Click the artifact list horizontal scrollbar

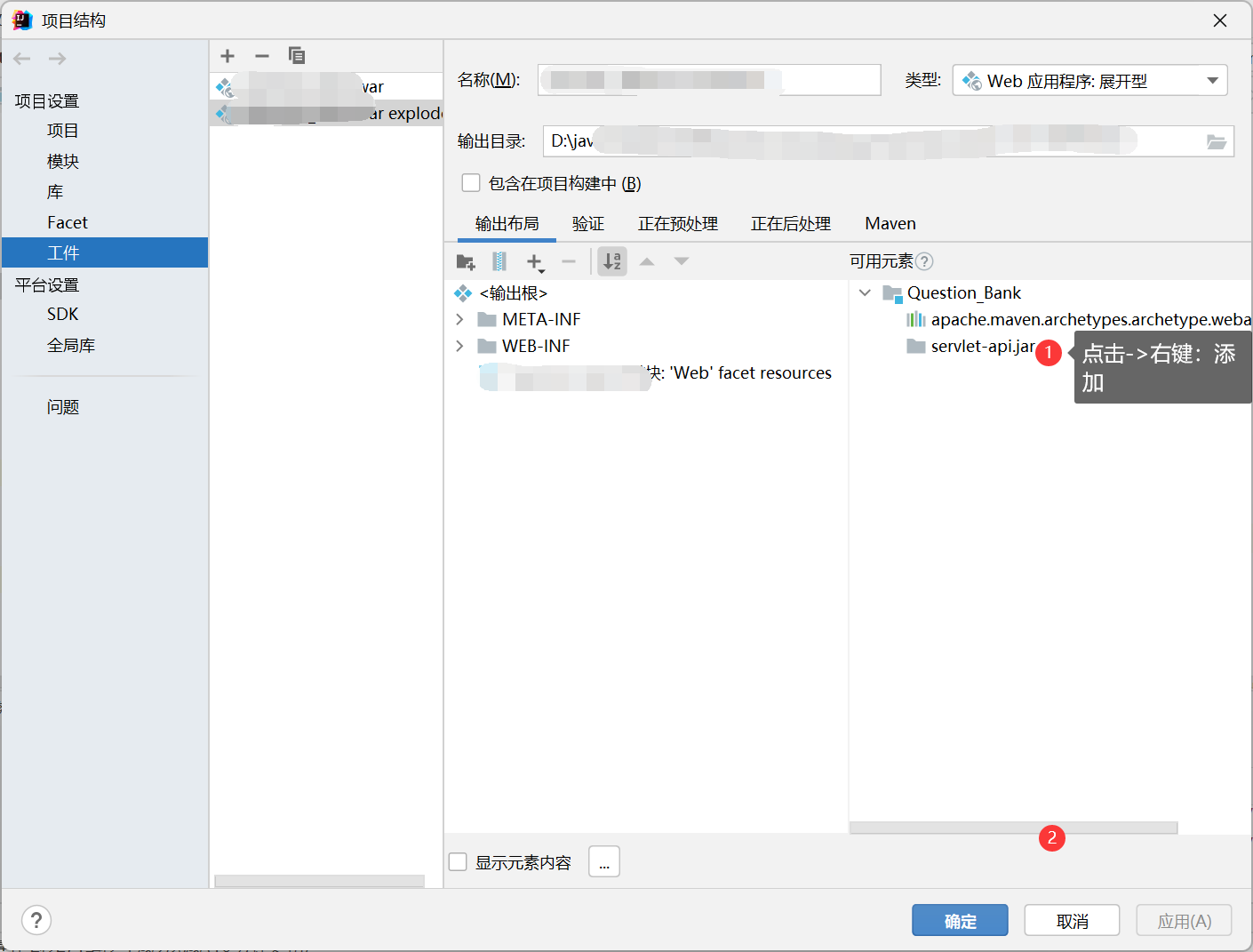pyautogui.click(x=319, y=881)
